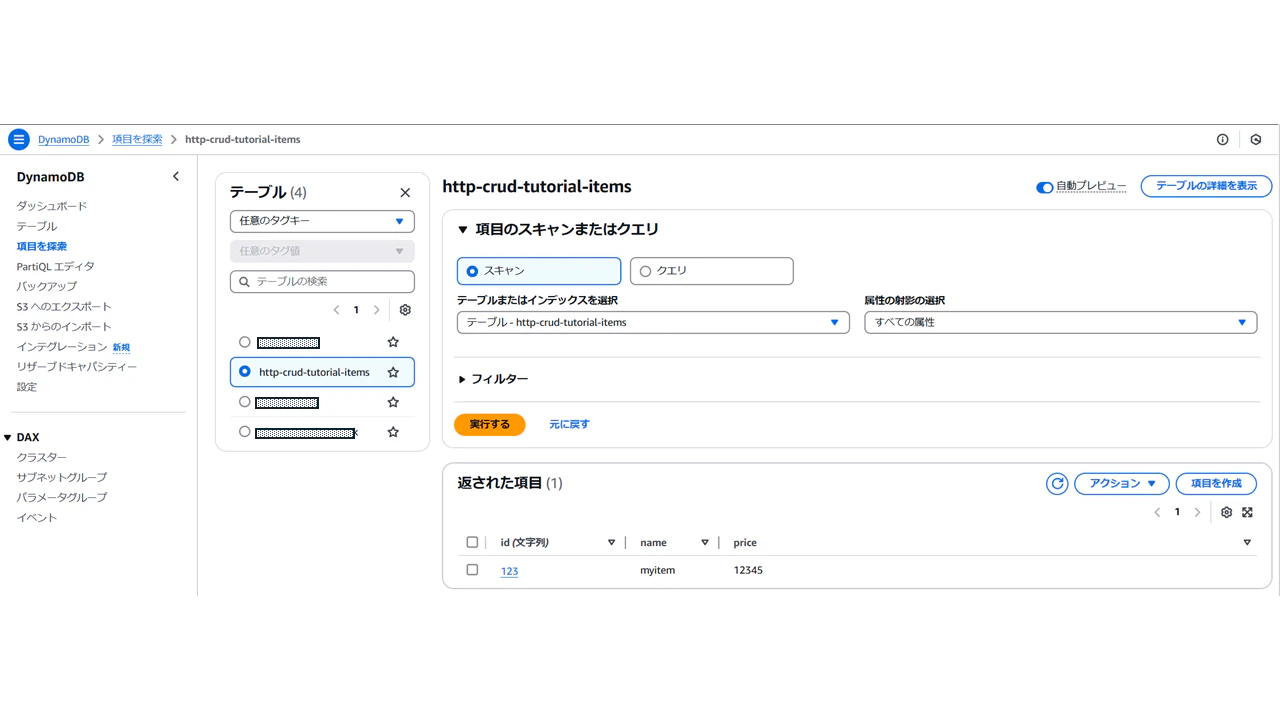Click the 実行する button
The height and width of the screenshot is (720, 1280).
point(490,425)
